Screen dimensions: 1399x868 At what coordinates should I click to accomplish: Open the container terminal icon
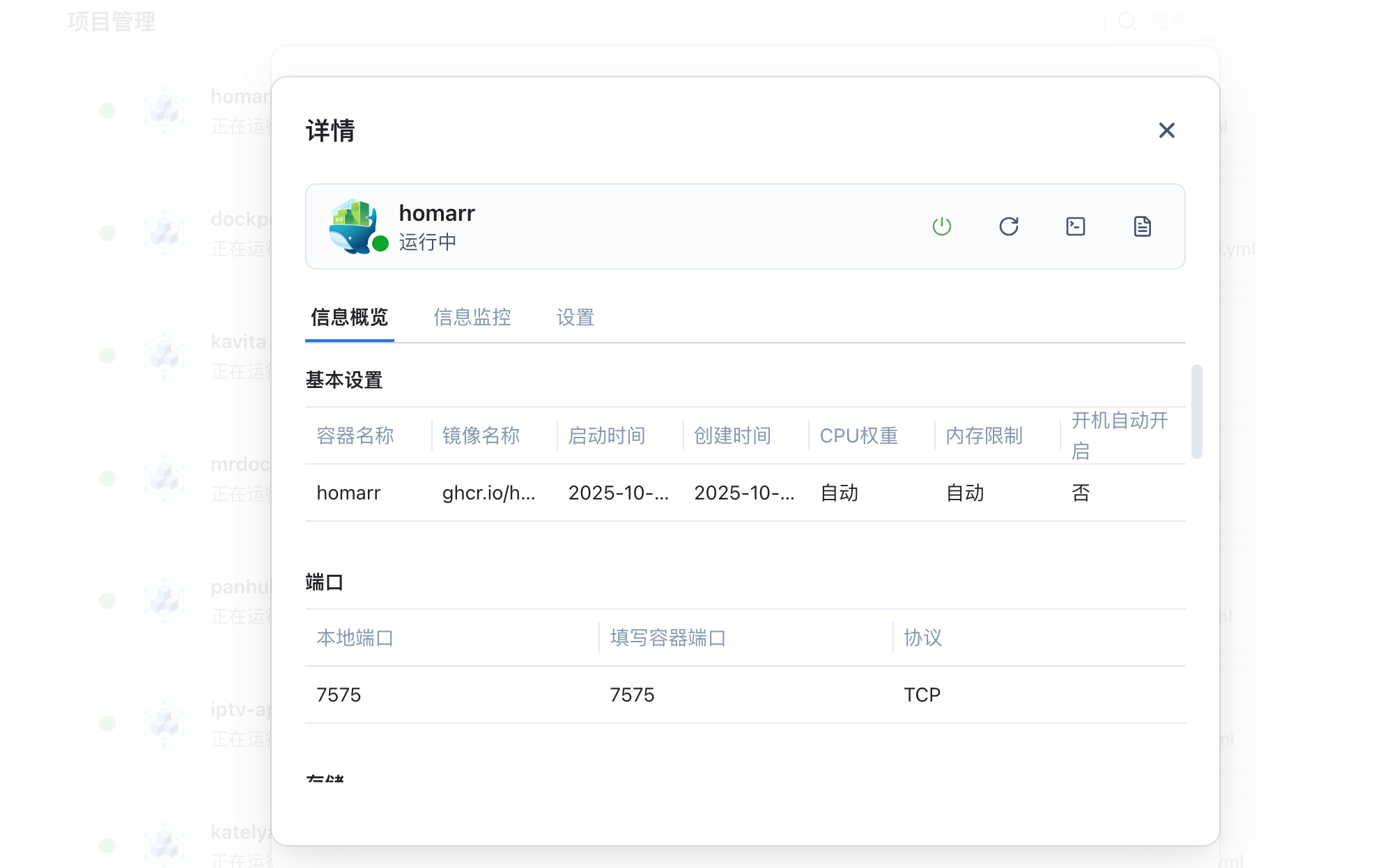pyautogui.click(x=1075, y=226)
